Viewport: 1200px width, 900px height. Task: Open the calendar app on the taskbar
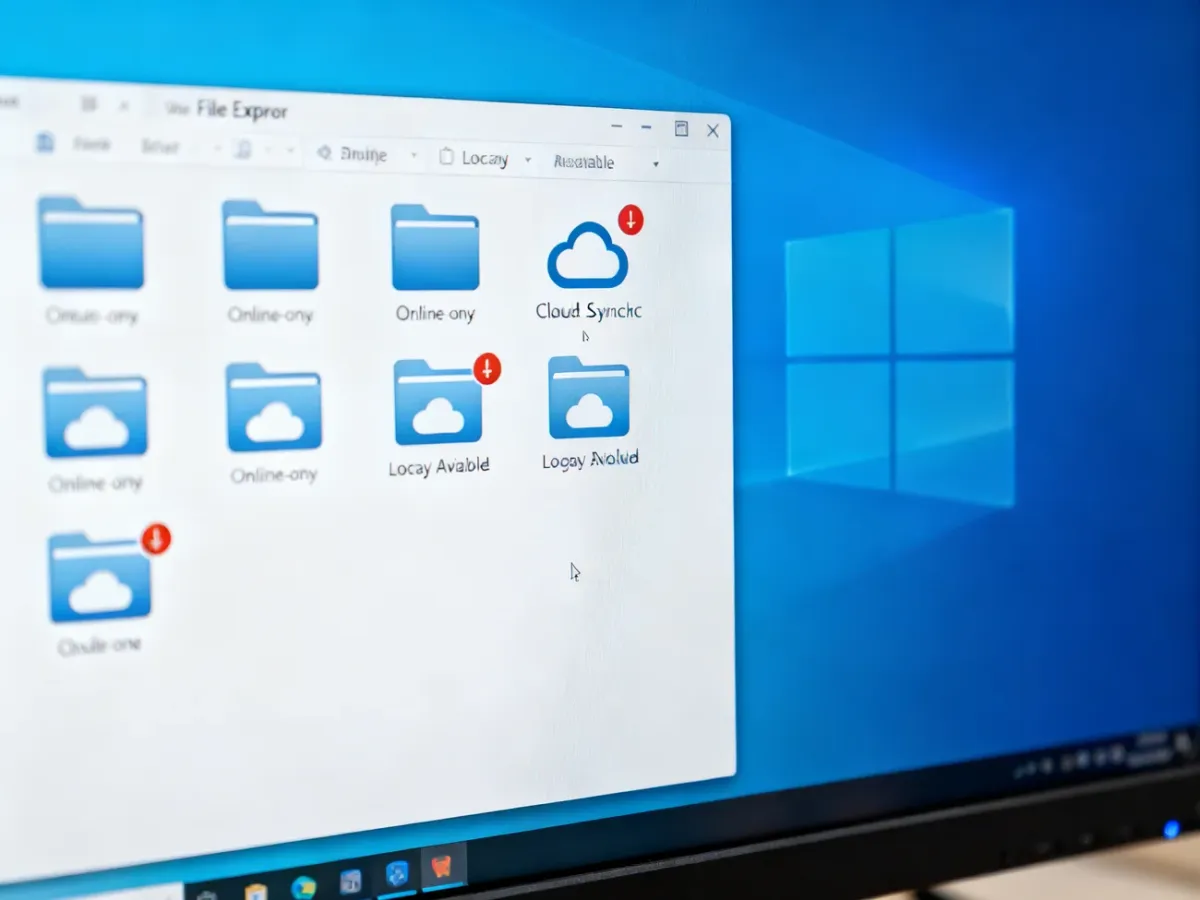pyautogui.click(x=351, y=881)
